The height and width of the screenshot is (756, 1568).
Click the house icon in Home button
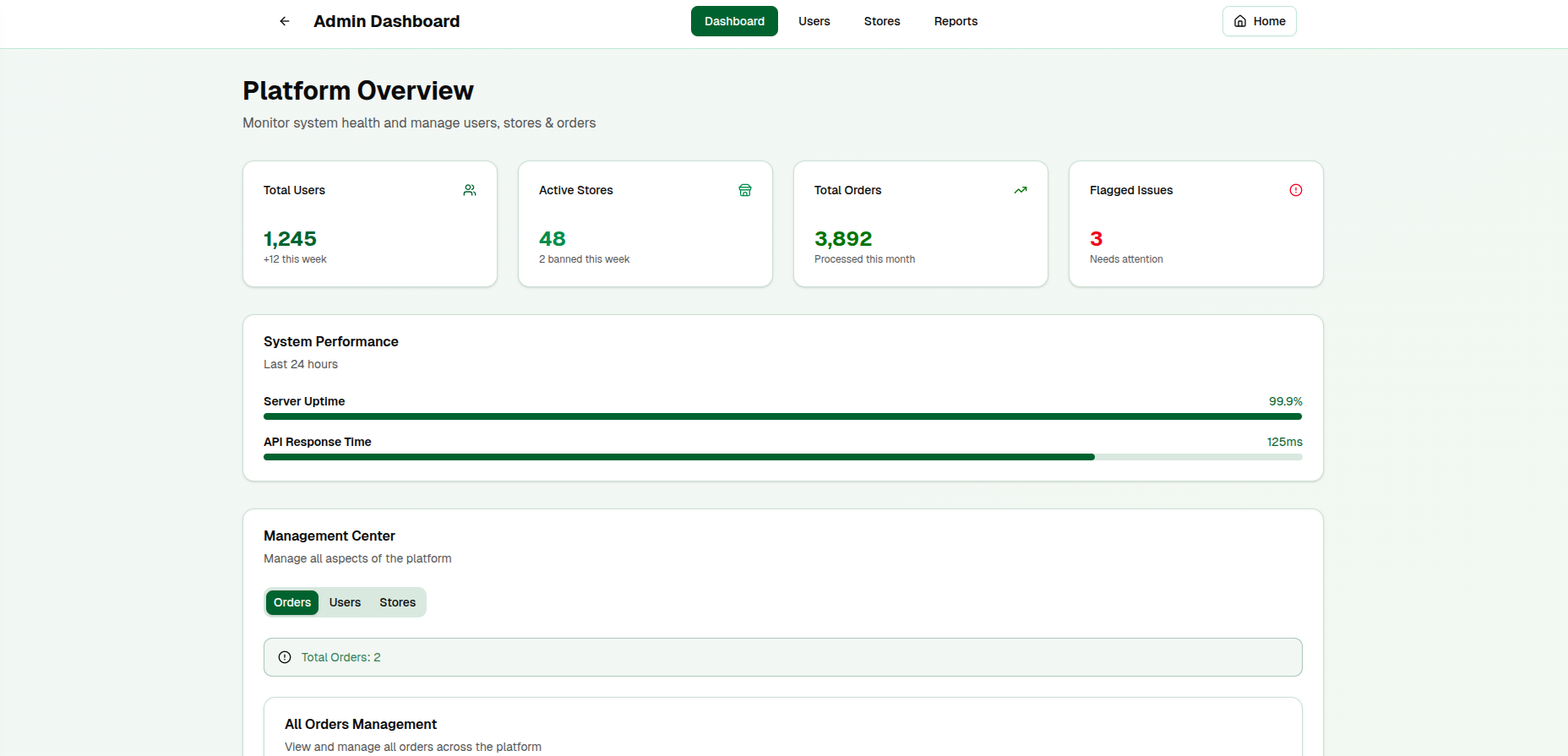tap(1240, 21)
